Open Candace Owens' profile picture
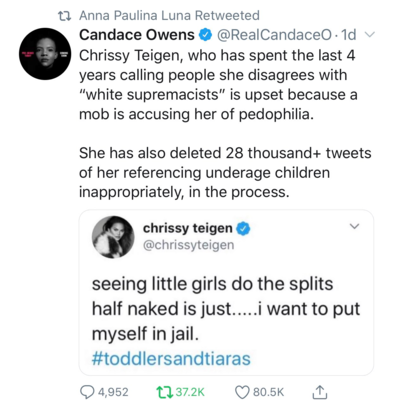 click(45, 54)
